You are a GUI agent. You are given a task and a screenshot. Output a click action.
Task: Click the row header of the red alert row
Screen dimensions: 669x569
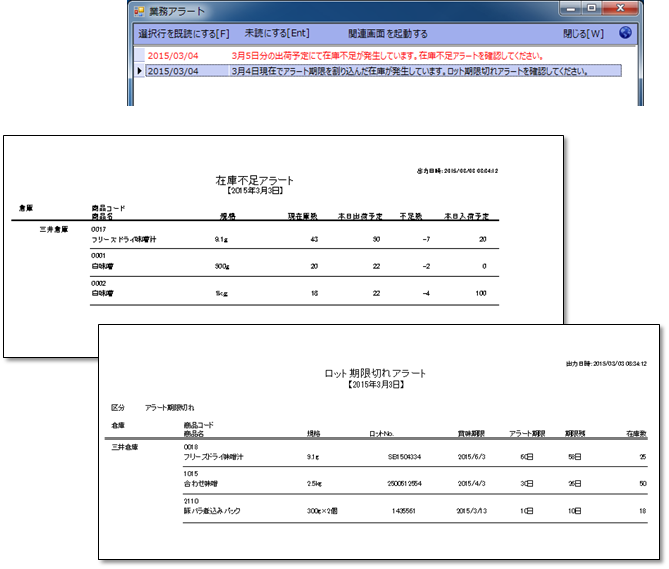[140, 55]
